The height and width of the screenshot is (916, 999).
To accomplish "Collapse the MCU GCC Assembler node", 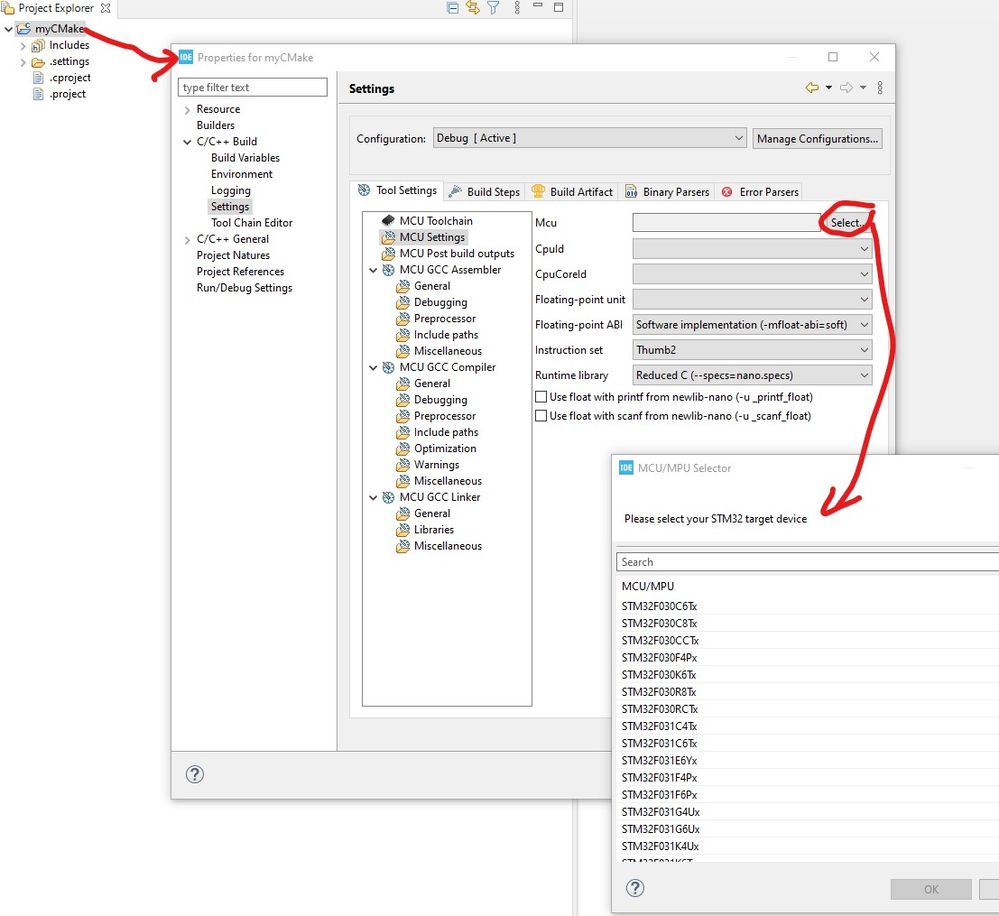I will [373, 270].
